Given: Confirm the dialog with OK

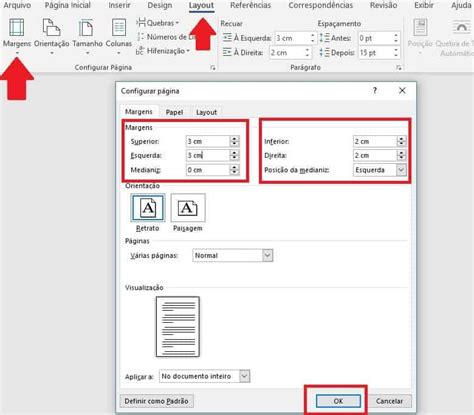Looking at the screenshot, I should click(x=338, y=401).
